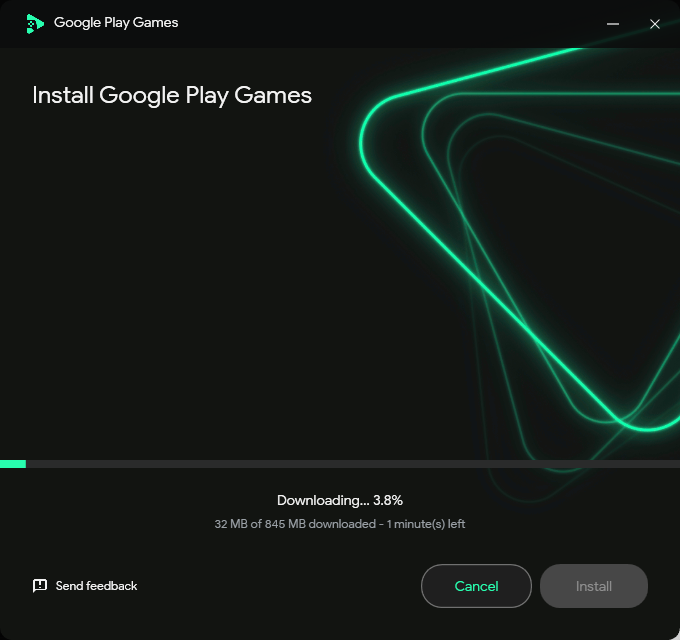Click the empty title bar area left of minimize
Viewport: 680px width, 640px height.
click(400, 24)
